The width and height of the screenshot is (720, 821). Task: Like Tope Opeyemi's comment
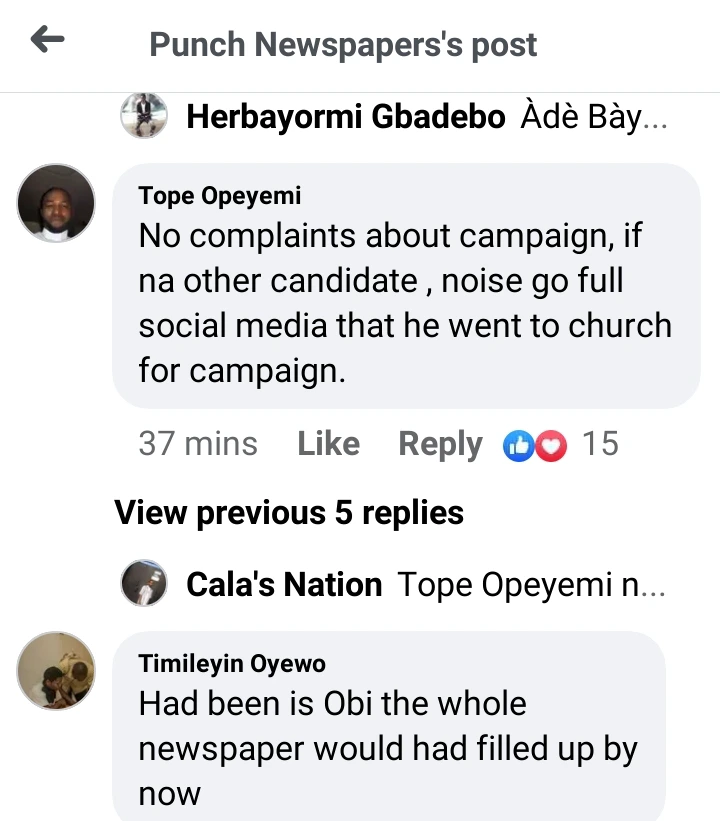pyautogui.click(x=328, y=444)
